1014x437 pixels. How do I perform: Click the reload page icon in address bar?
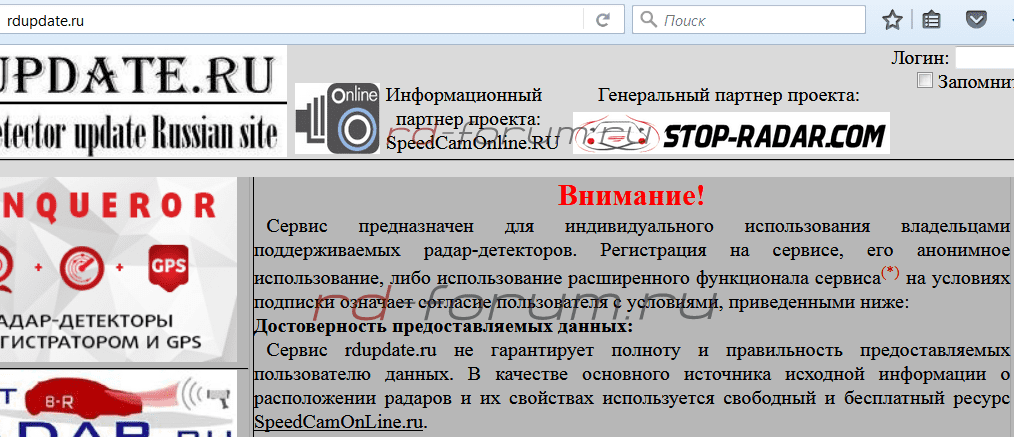coord(603,21)
